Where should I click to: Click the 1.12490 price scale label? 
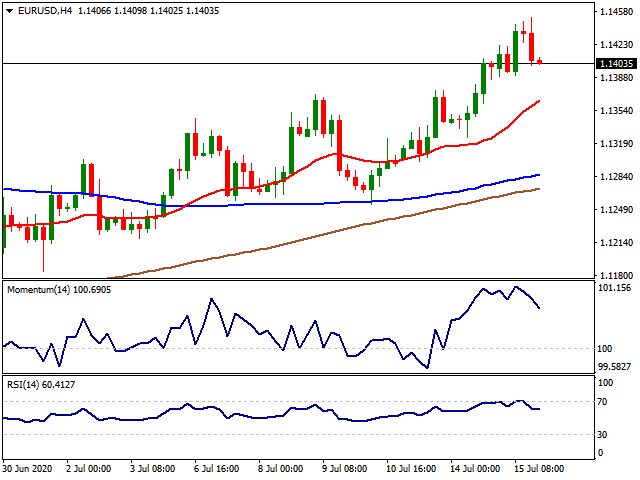pyautogui.click(x=616, y=210)
